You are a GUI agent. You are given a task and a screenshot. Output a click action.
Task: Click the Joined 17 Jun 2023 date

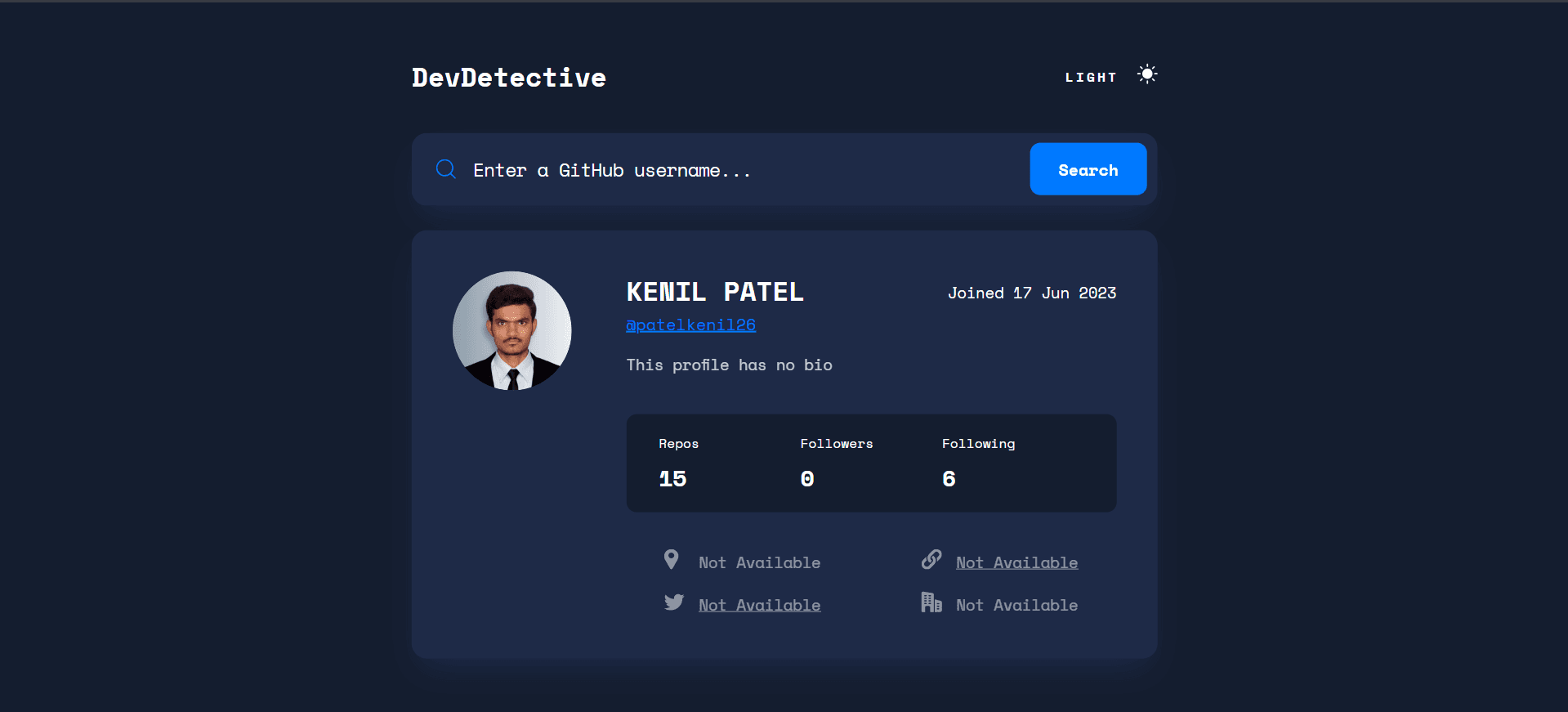(1031, 293)
